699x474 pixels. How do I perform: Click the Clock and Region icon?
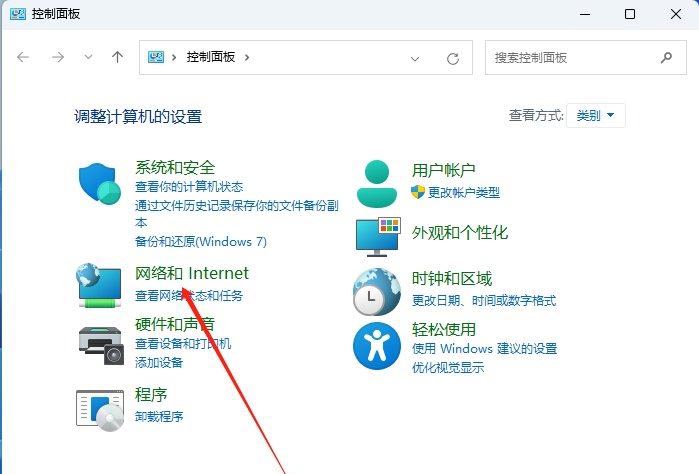pyautogui.click(x=377, y=291)
